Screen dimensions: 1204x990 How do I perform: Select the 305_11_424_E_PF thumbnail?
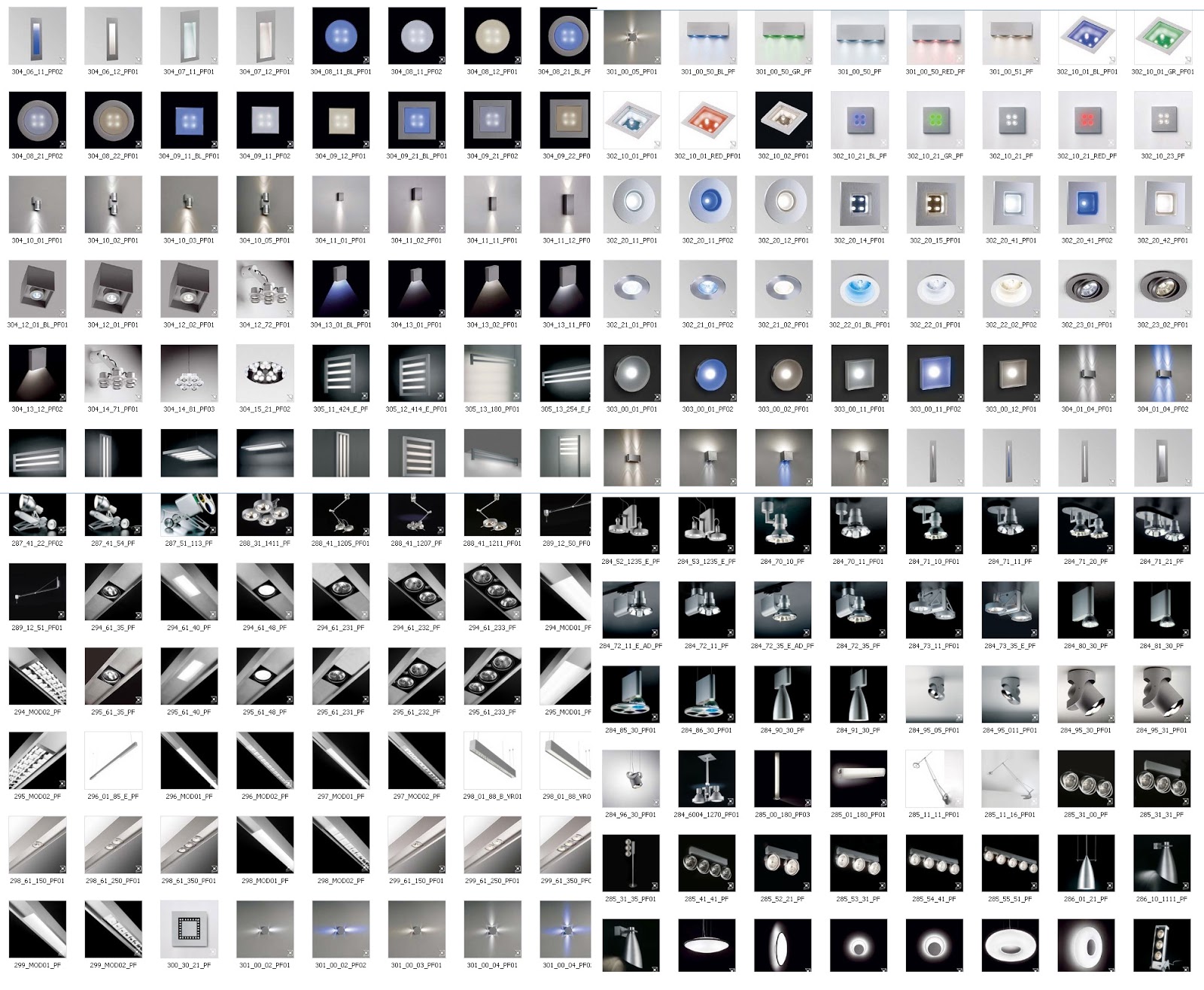pyautogui.click(x=341, y=373)
